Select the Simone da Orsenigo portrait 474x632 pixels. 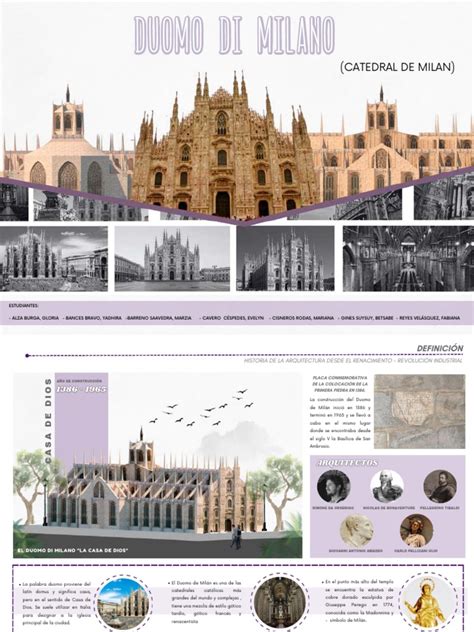[x=333, y=486]
